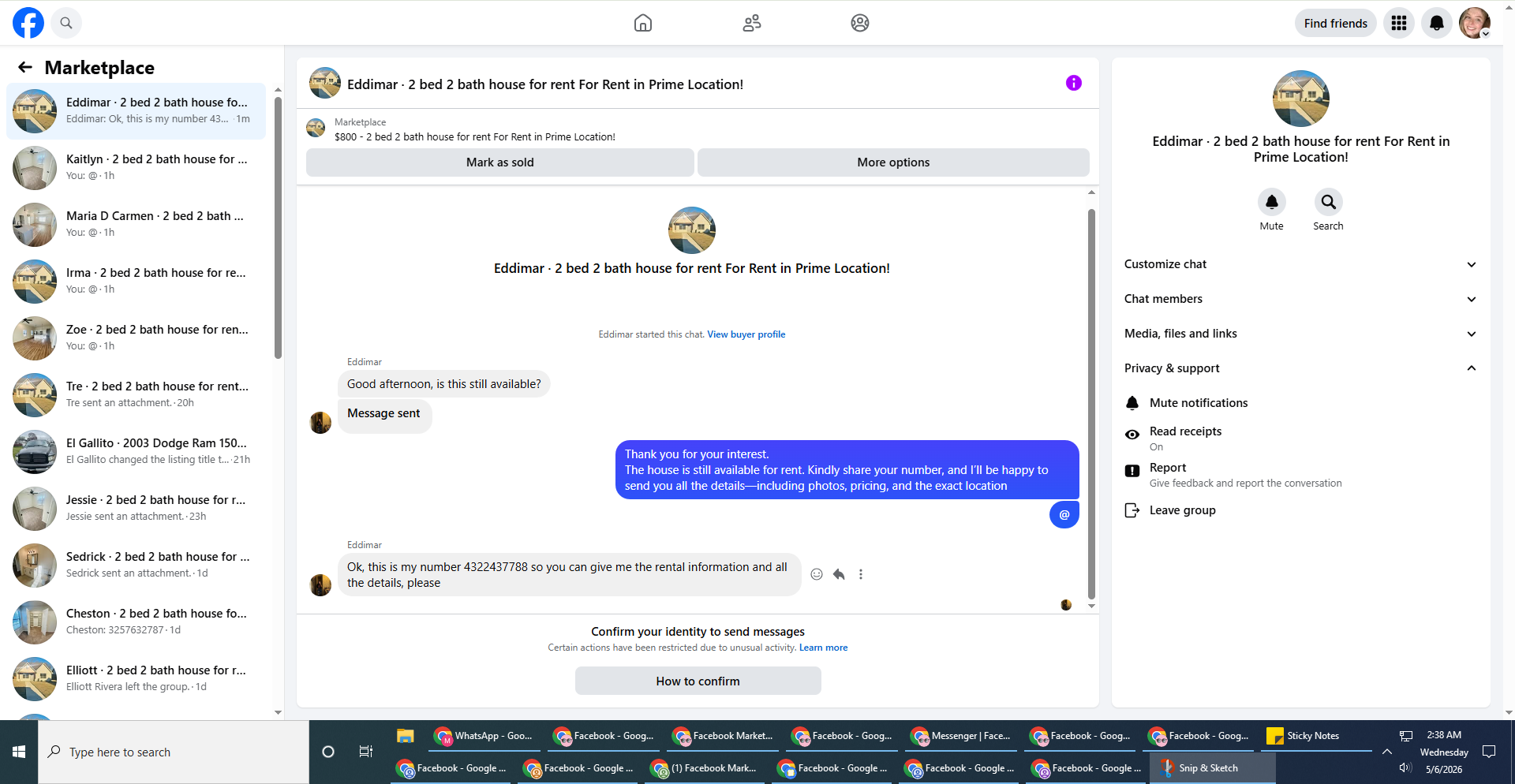Click the Windows Start button
Image resolution: width=1515 pixels, height=784 pixels.
[x=19, y=752]
